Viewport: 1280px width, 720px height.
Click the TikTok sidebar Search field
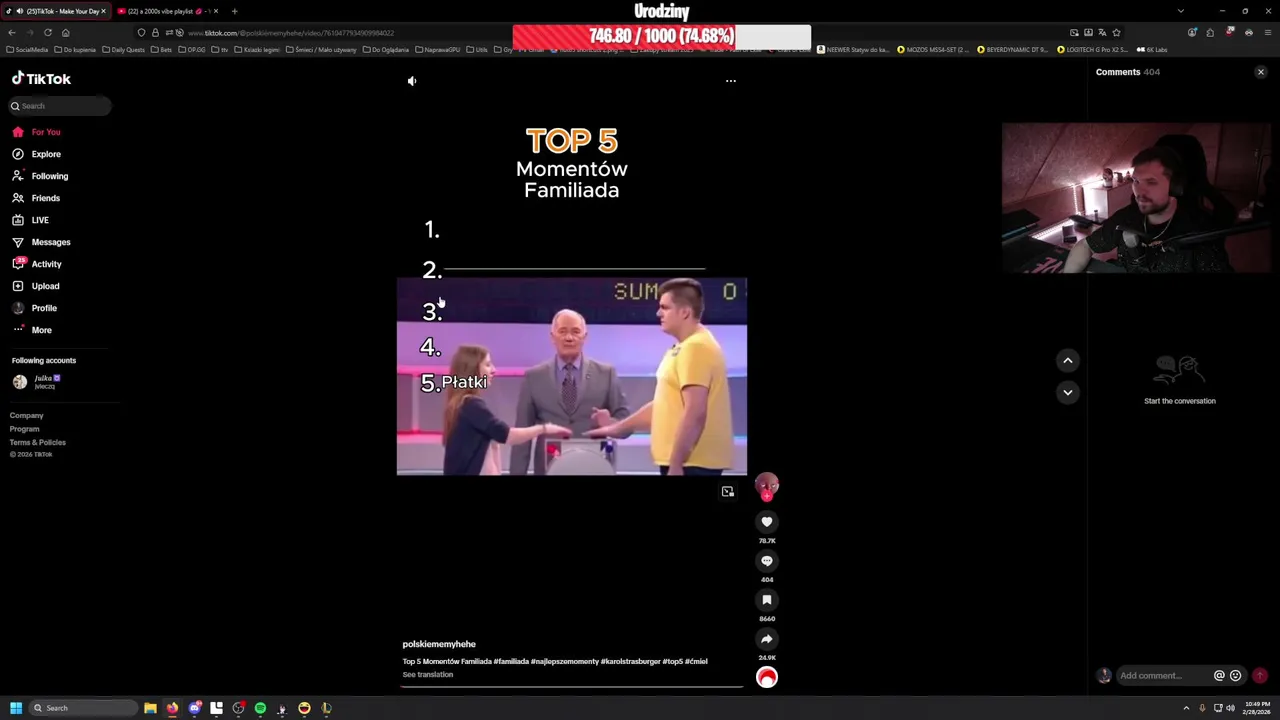pyautogui.click(x=60, y=106)
